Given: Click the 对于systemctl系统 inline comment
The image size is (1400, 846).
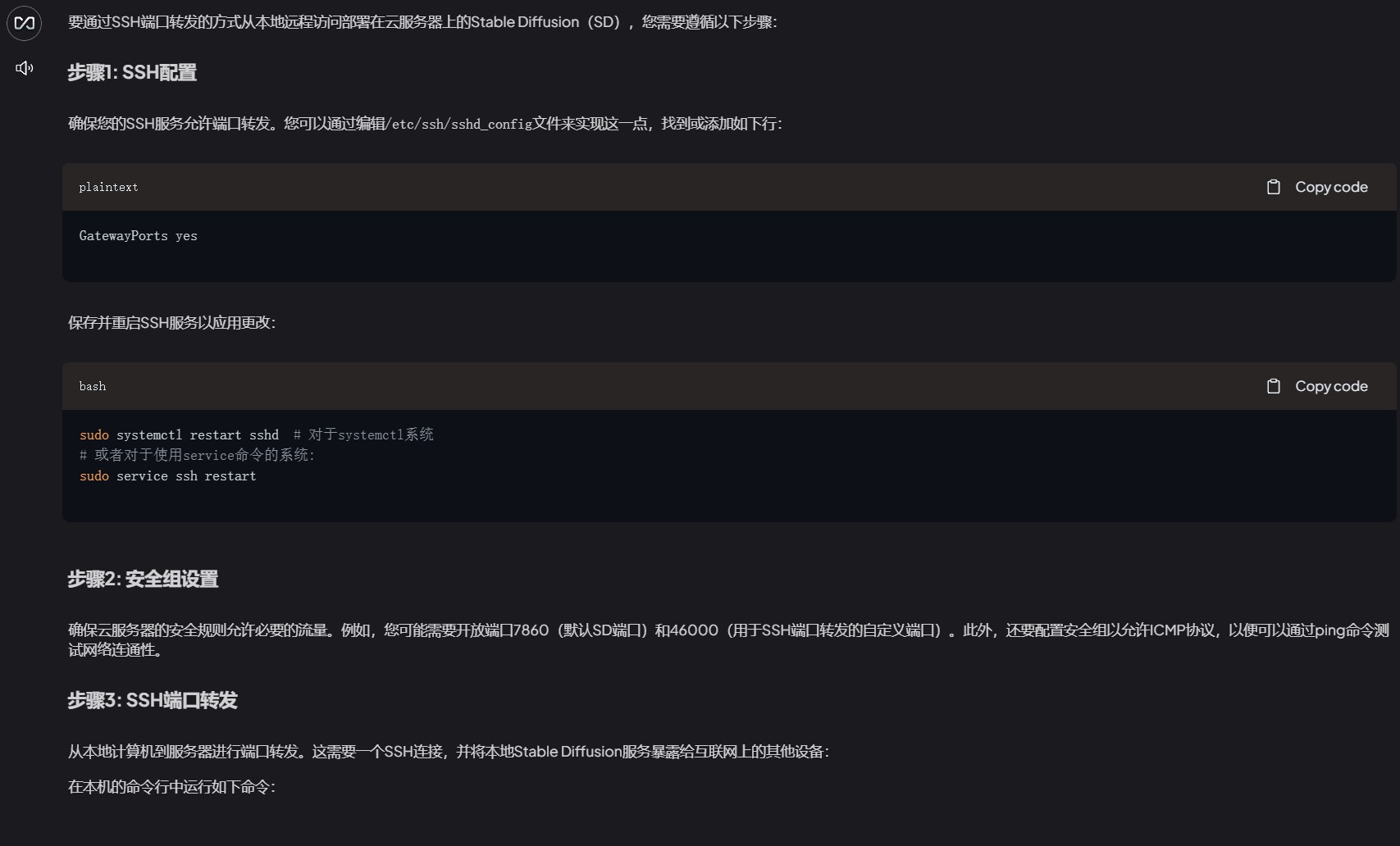Looking at the screenshot, I should pyautogui.click(x=363, y=435).
